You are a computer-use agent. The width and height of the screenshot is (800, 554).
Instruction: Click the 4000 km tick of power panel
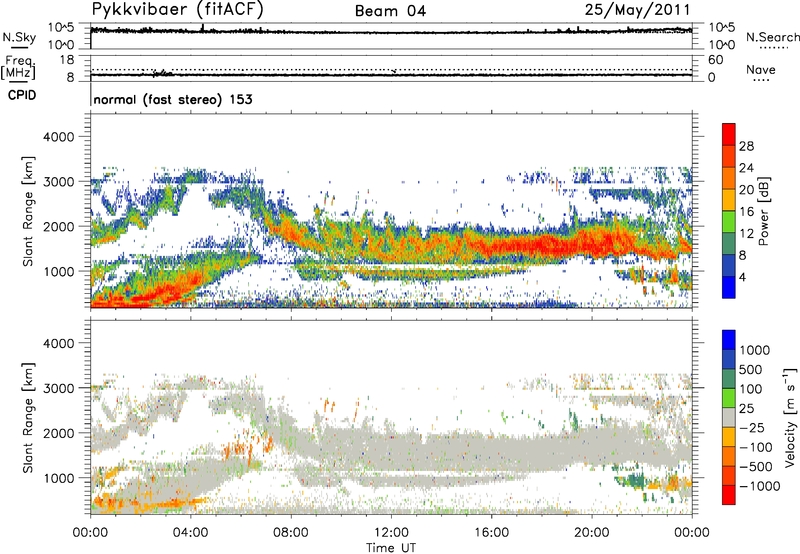point(59,137)
